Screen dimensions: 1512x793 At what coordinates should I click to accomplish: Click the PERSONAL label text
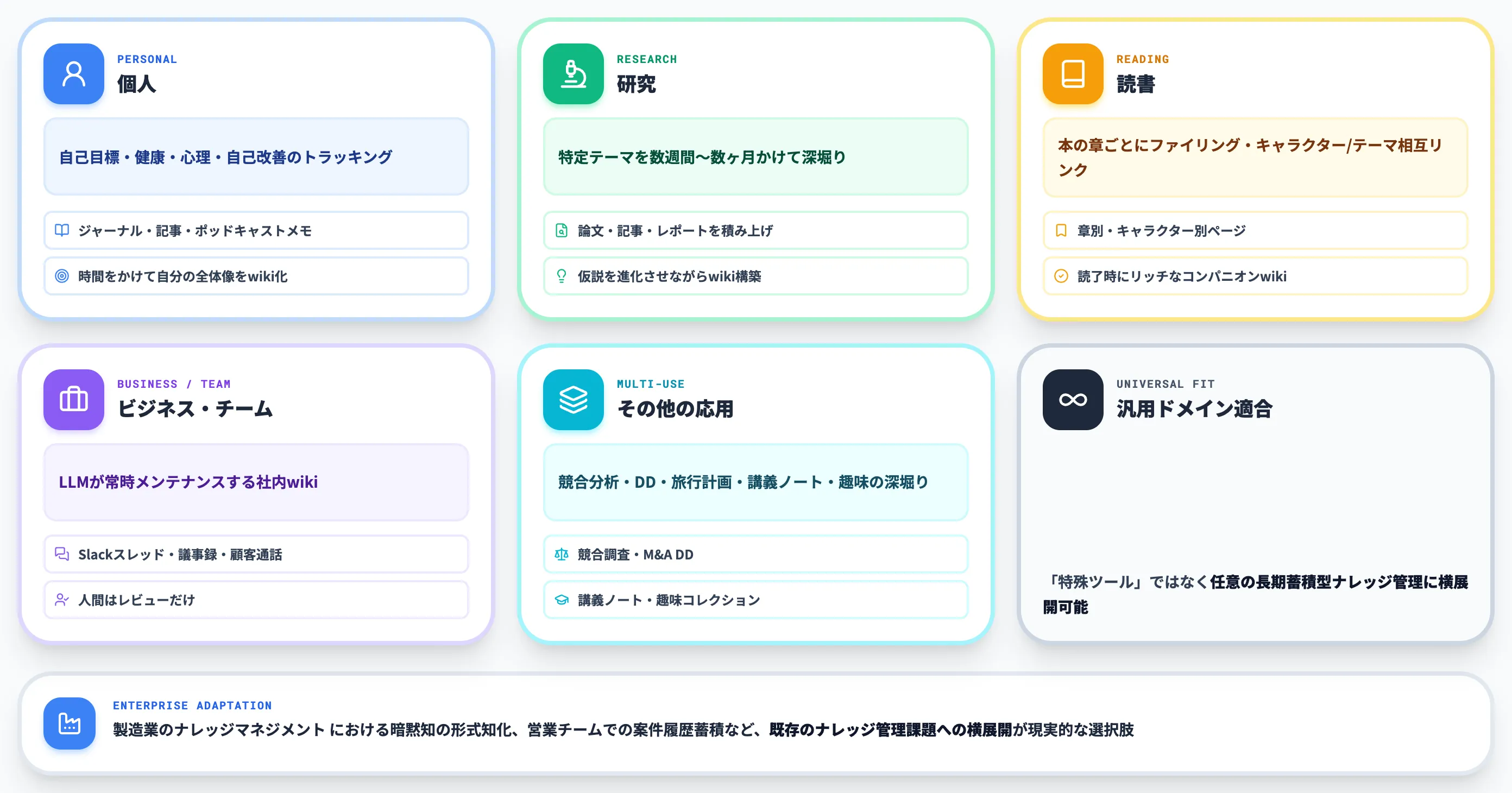click(147, 59)
